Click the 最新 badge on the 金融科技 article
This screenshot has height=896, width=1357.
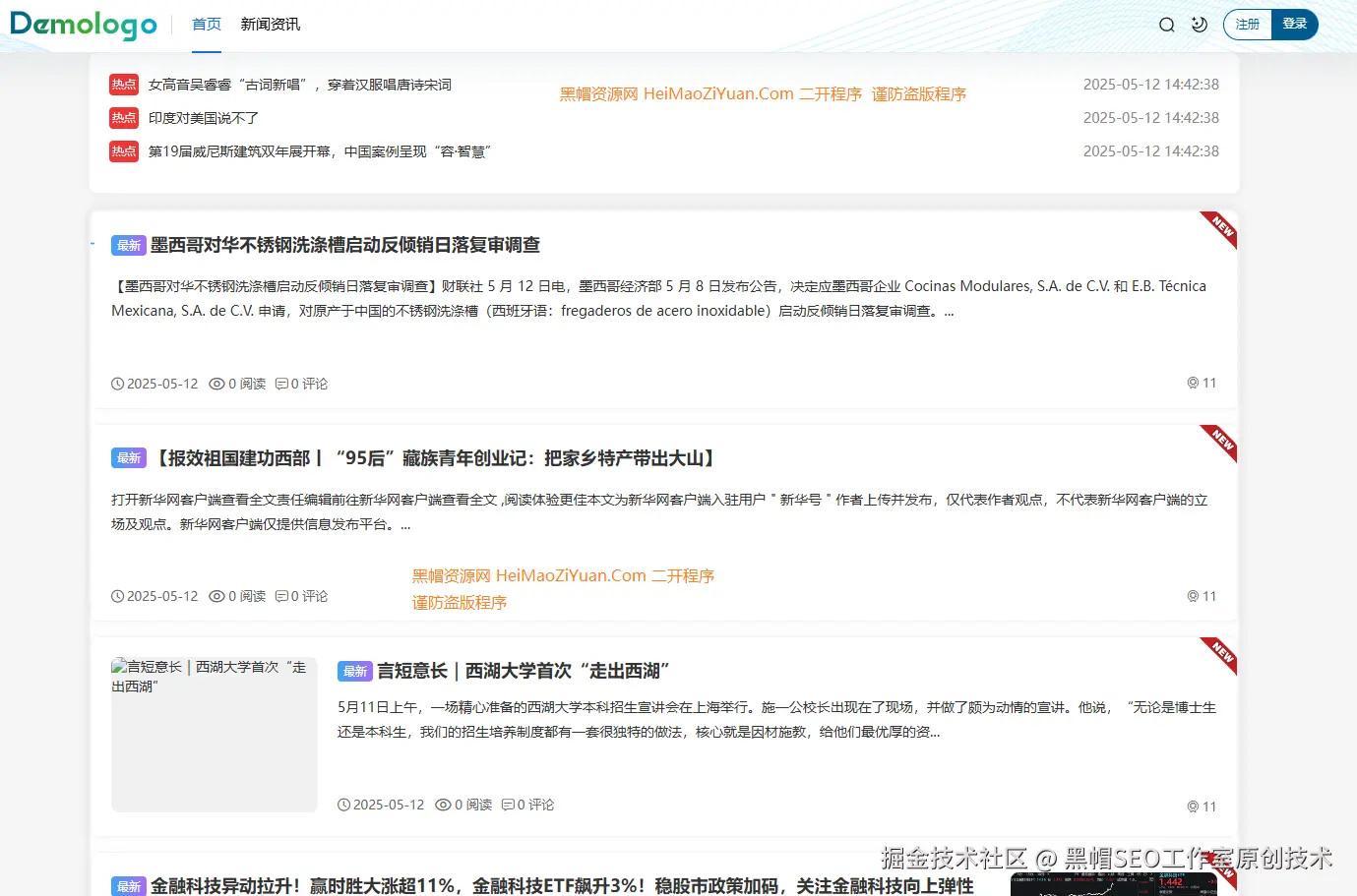click(128, 885)
